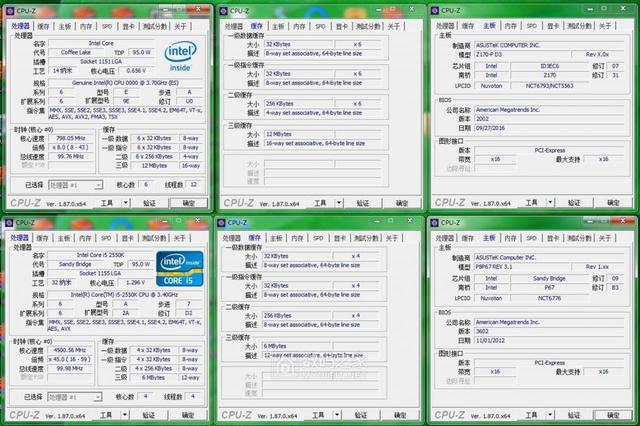Open 关于 tab in 6 MBytes cache window

392,238
